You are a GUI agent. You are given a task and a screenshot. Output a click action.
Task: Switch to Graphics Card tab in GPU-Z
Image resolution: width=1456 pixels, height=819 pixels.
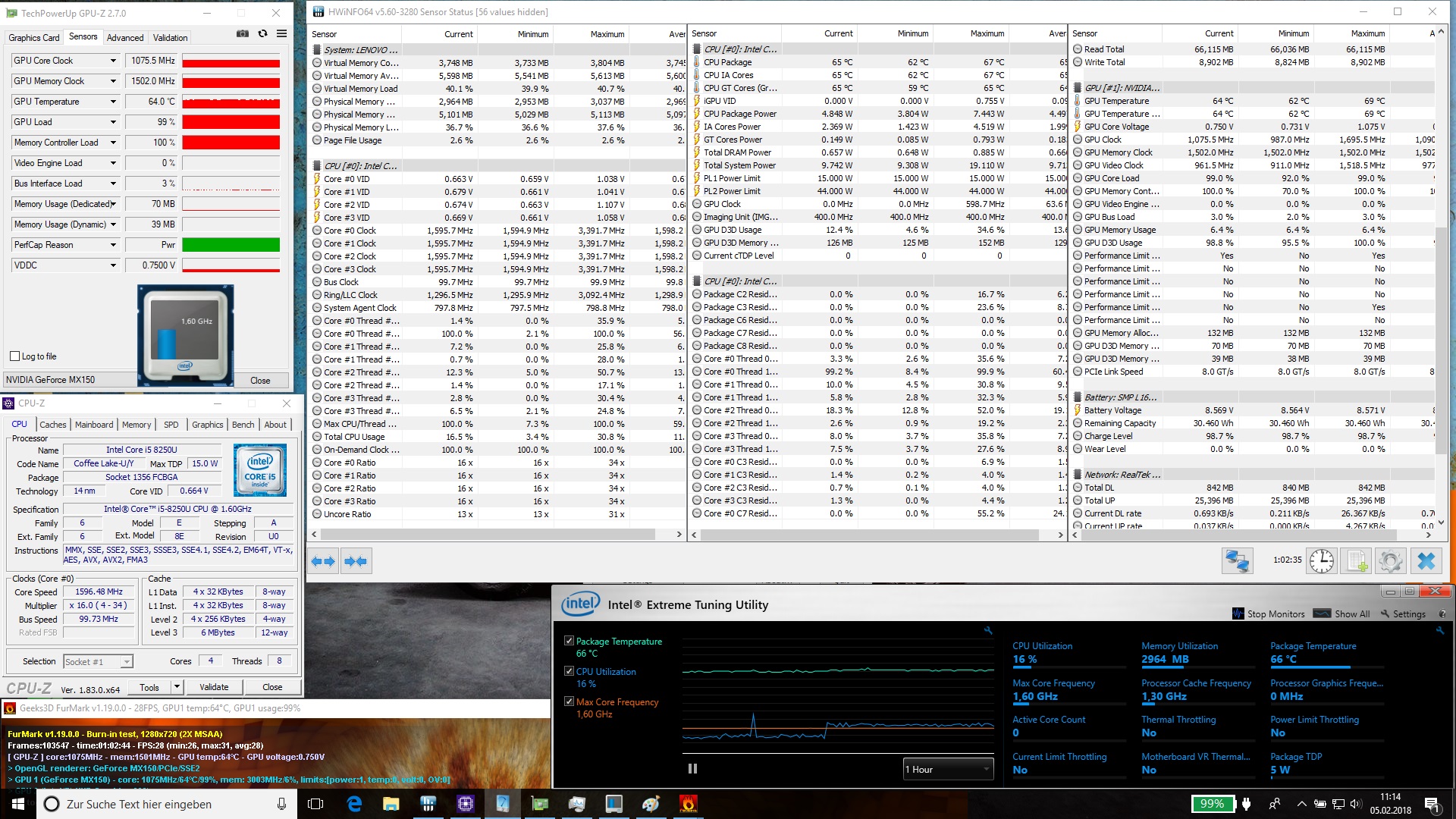pyautogui.click(x=34, y=37)
